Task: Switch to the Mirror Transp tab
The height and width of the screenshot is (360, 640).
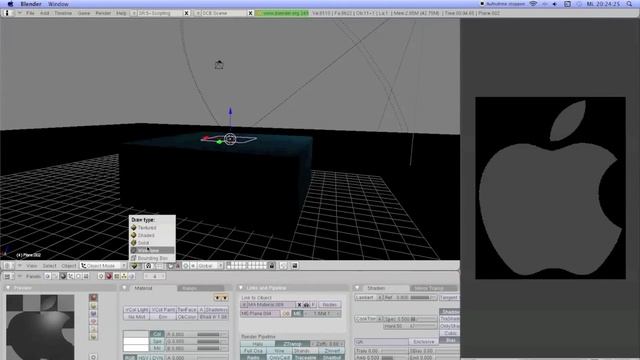Action: click(x=433, y=288)
